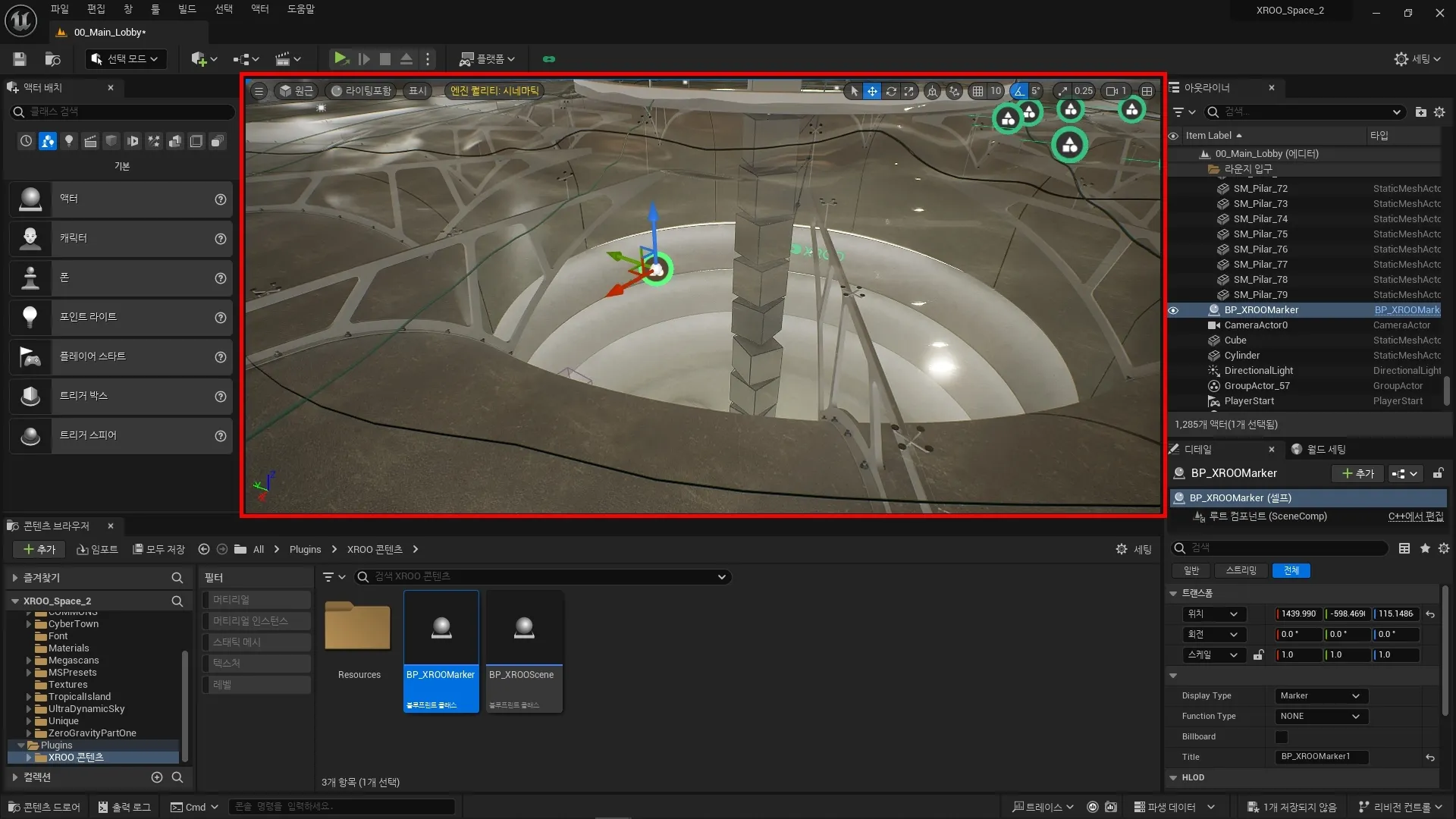
Task: Open the 빌드 menu
Action: pyautogui.click(x=187, y=9)
